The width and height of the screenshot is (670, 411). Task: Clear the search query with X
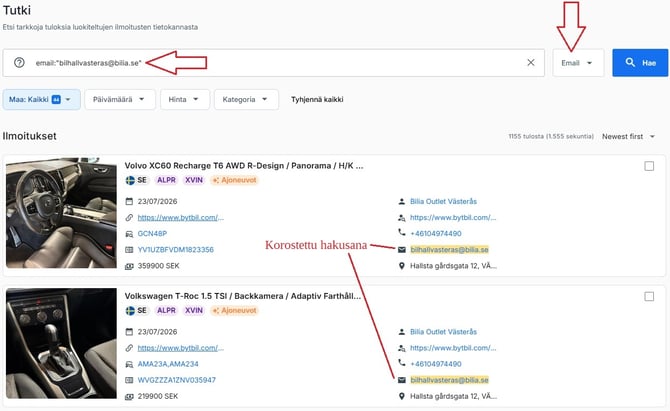pyautogui.click(x=531, y=63)
